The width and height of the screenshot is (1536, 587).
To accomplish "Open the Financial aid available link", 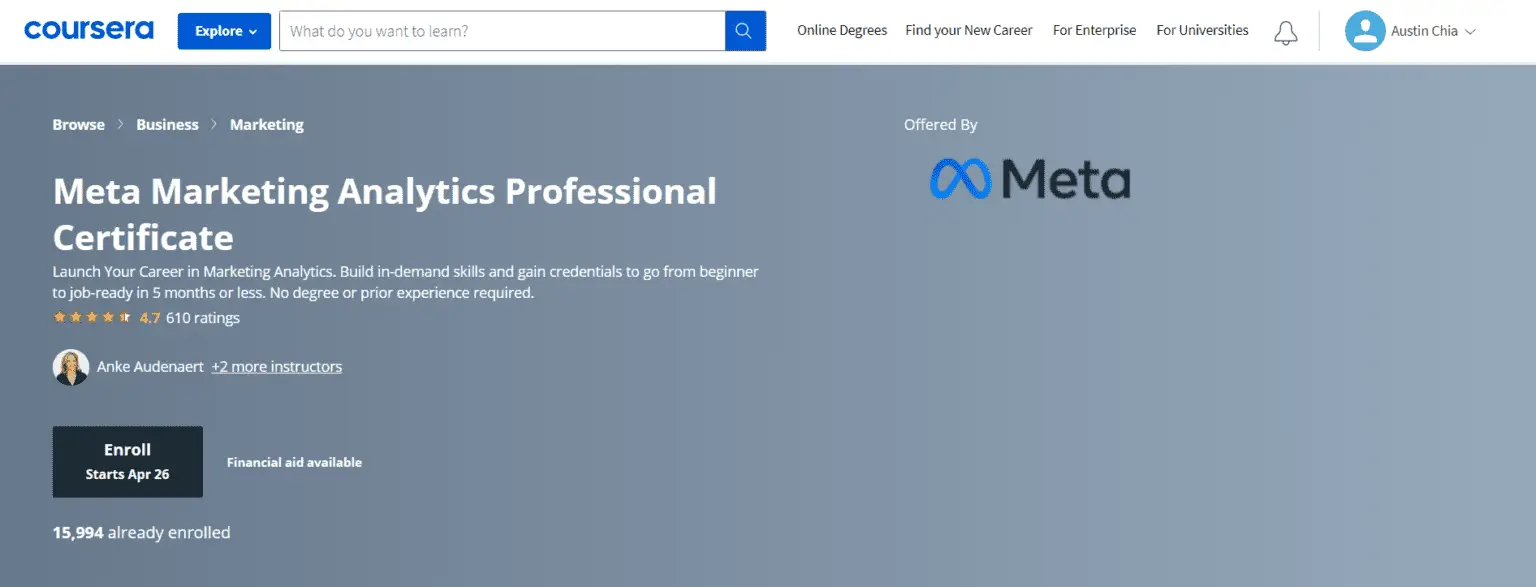I will pos(294,461).
